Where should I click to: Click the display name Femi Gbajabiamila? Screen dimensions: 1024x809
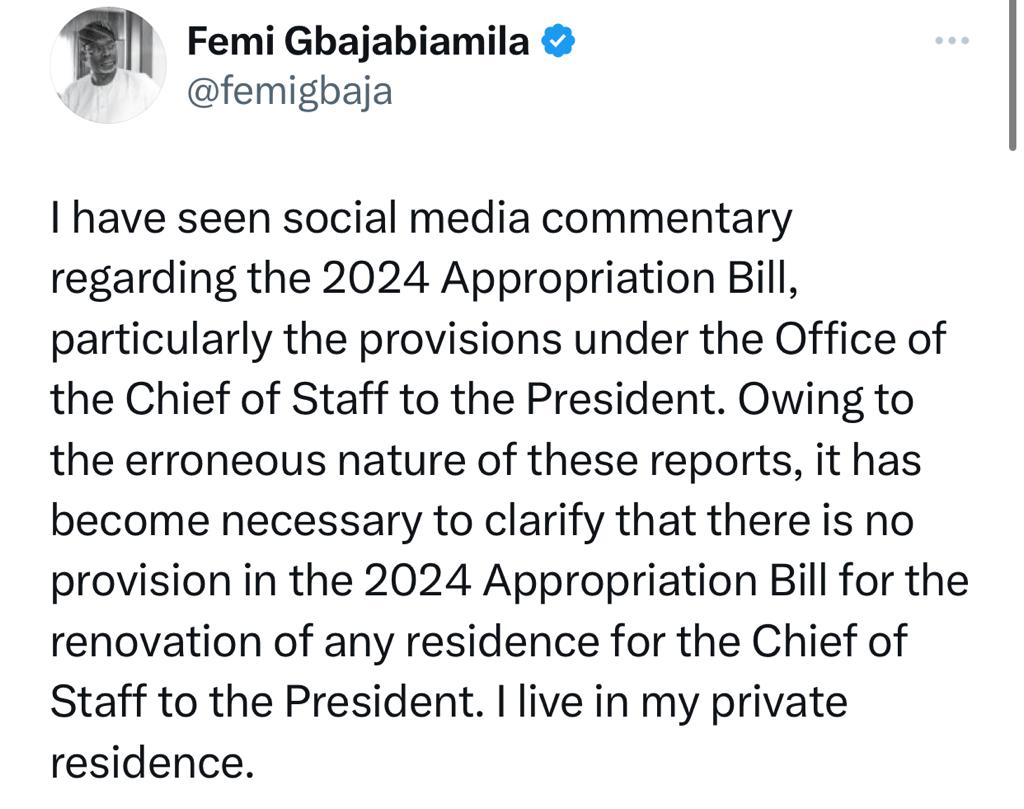pos(358,42)
